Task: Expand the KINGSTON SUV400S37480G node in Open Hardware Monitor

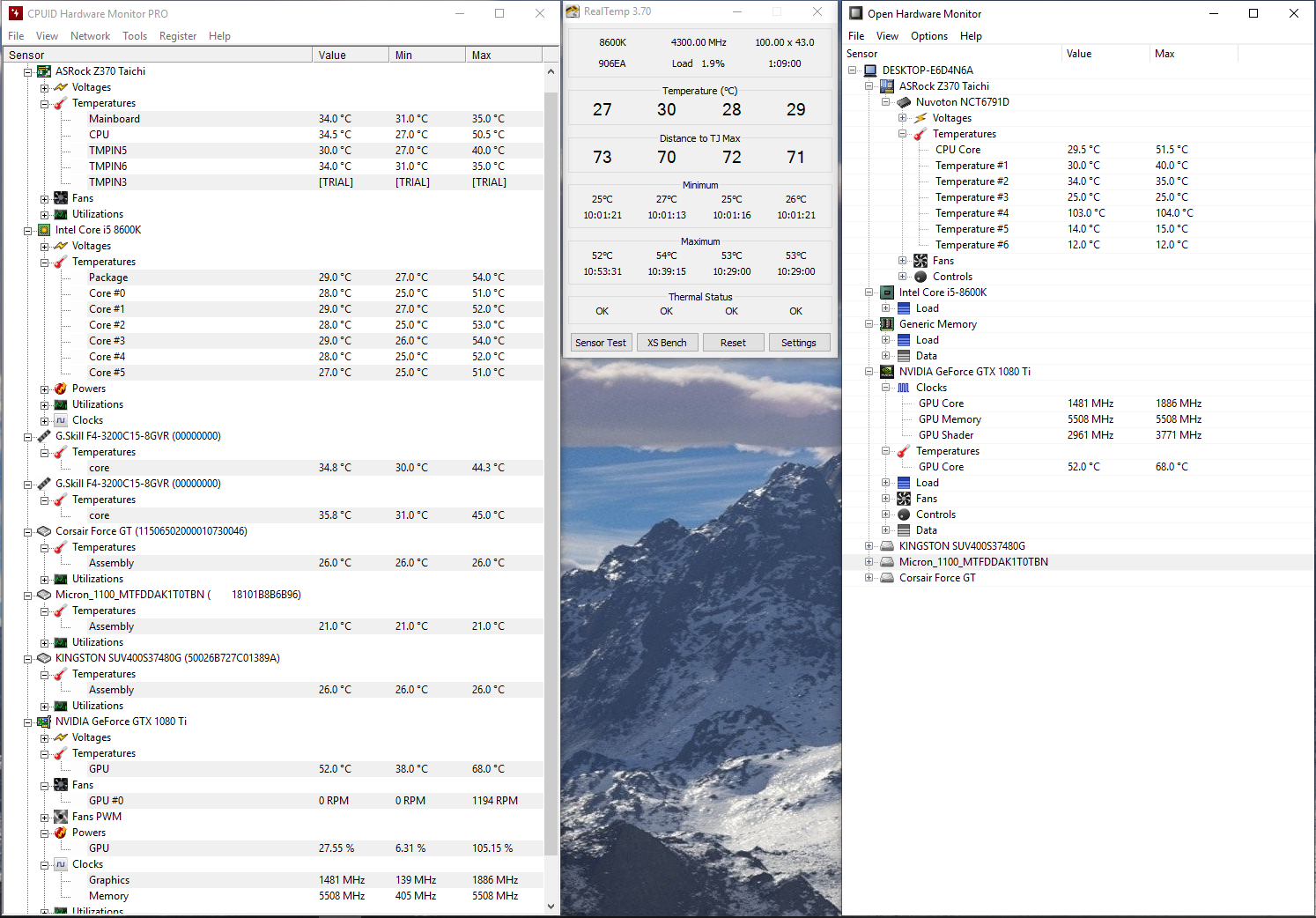Action: tap(869, 546)
